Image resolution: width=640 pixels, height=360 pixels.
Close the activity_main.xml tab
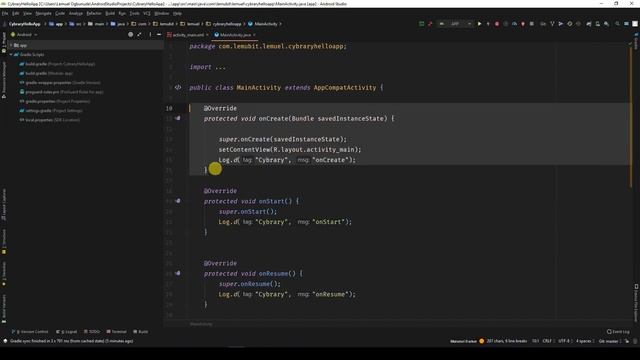click(x=207, y=35)
